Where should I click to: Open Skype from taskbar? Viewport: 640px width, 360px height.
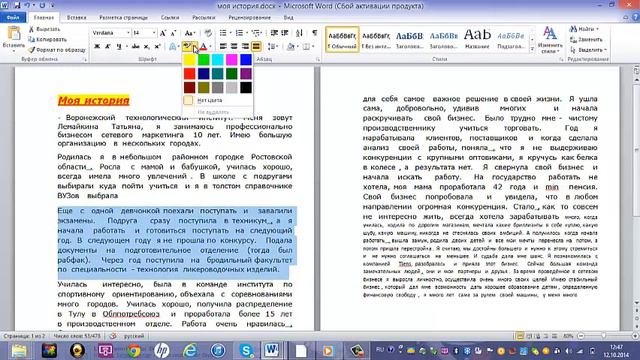click(x=246, y=351)
